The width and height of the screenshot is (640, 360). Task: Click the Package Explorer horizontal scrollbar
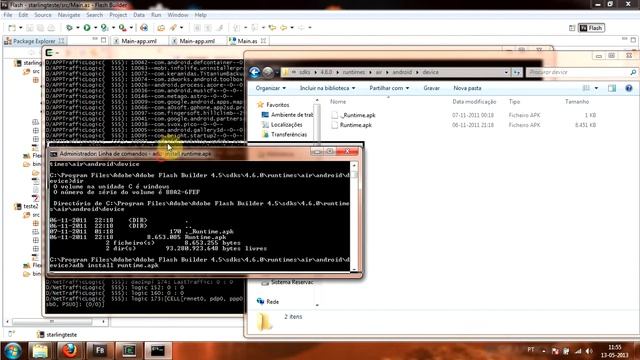point(56,322)
